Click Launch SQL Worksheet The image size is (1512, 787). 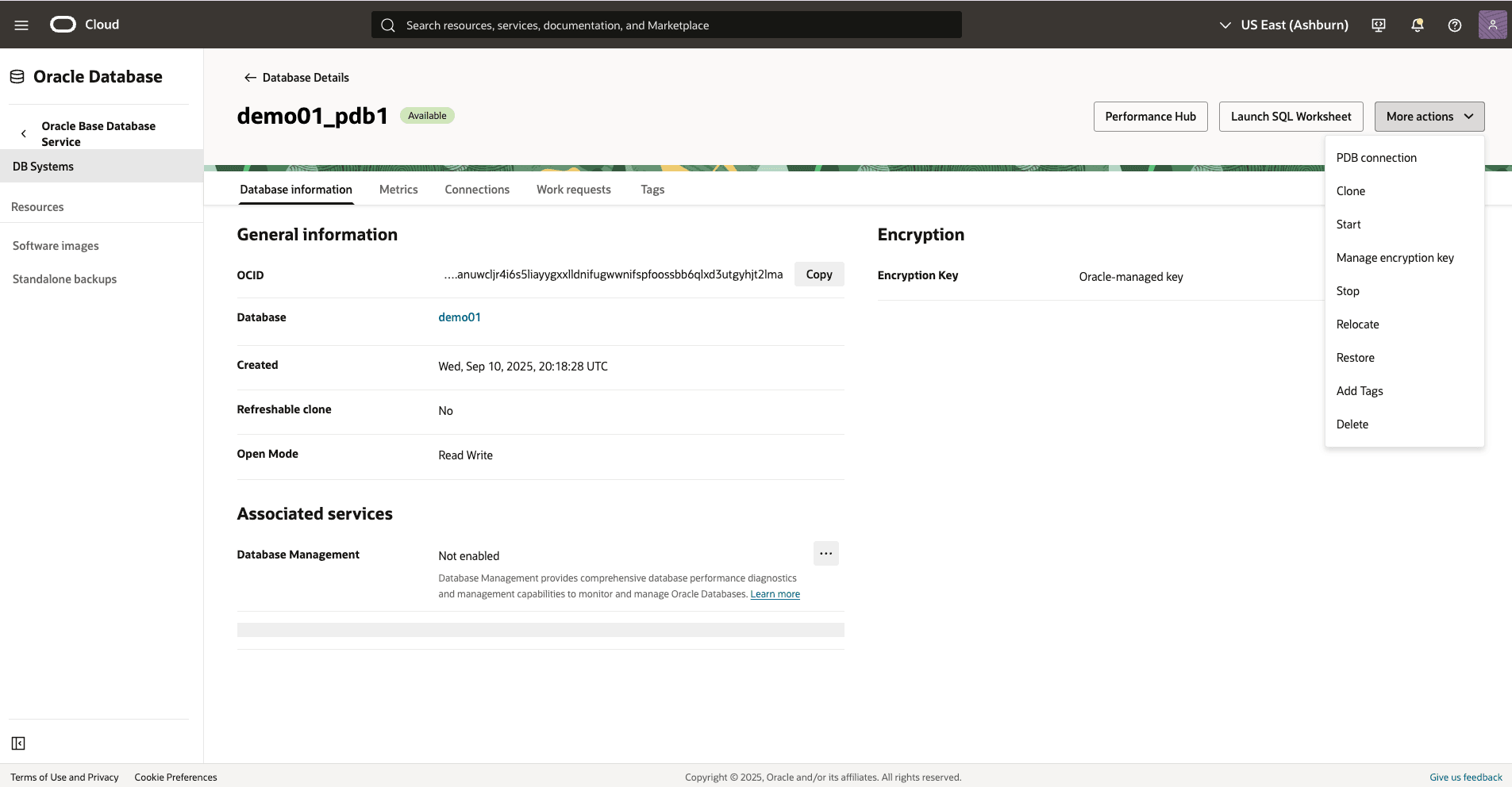pyautogui.click(x=1290, y=116)
